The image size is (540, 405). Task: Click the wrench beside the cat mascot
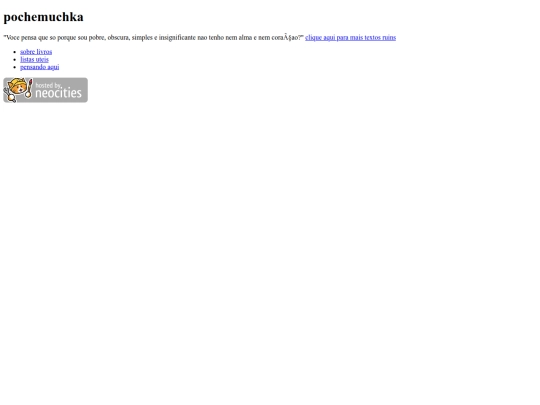coord(9,95)
